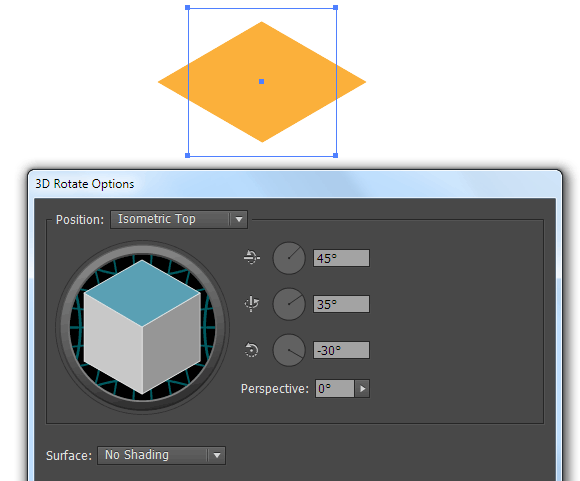Image resolution: width=580 pixels, height=481 pixels.
Task: Select the 45° X-axis angle field
Action: 341,258
